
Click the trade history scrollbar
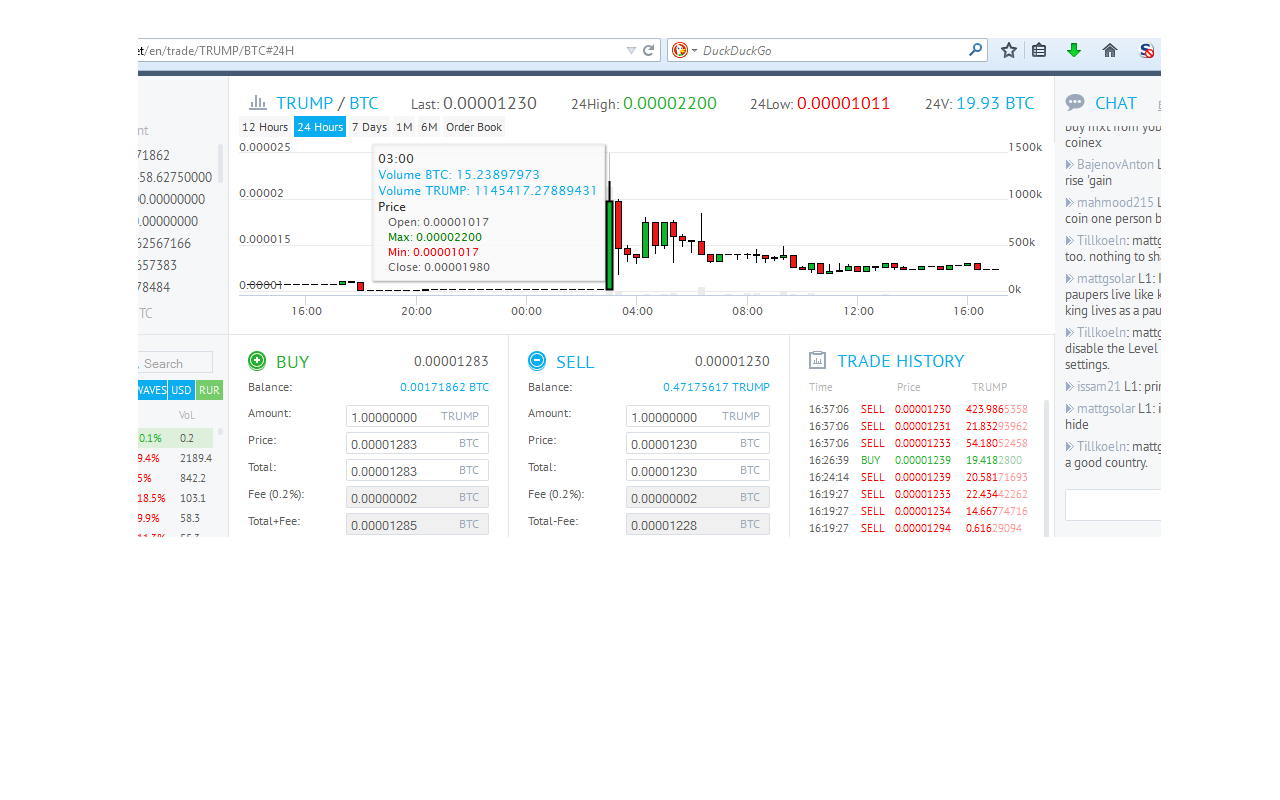(x=1046, y=468)
